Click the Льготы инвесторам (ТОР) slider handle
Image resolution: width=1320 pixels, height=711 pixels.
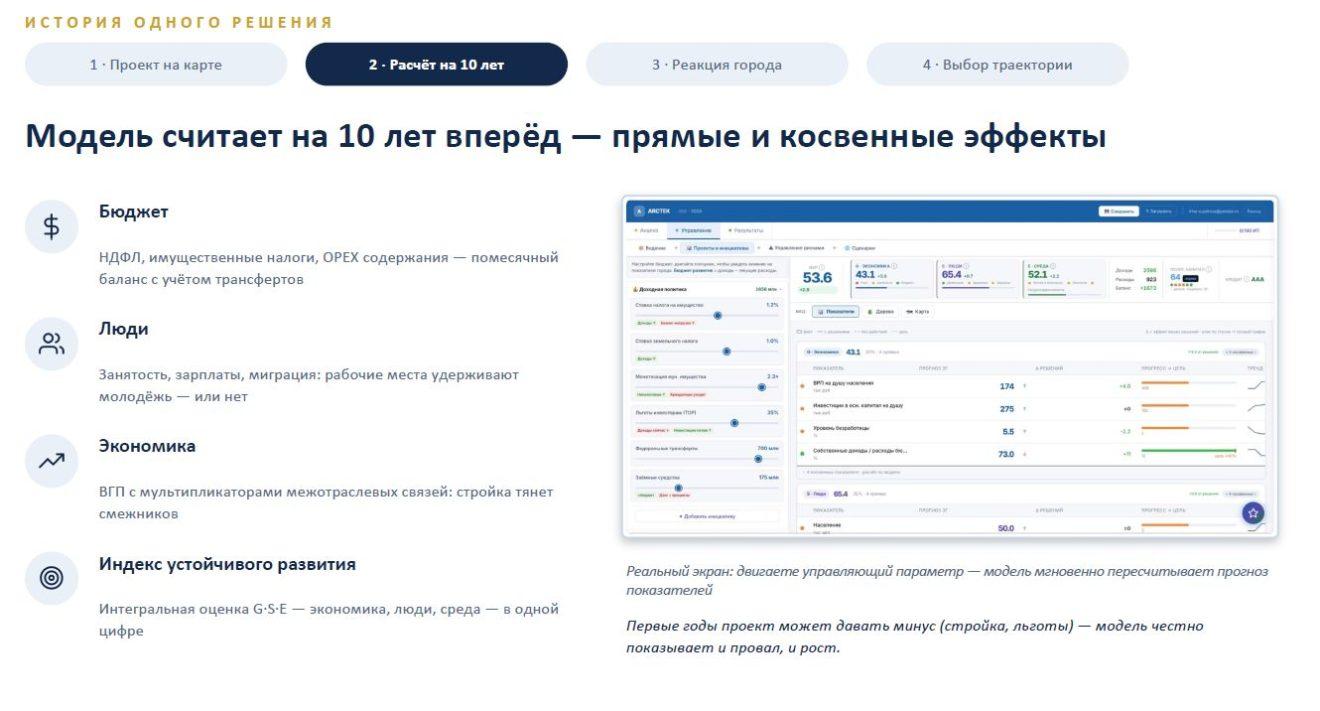734,423
